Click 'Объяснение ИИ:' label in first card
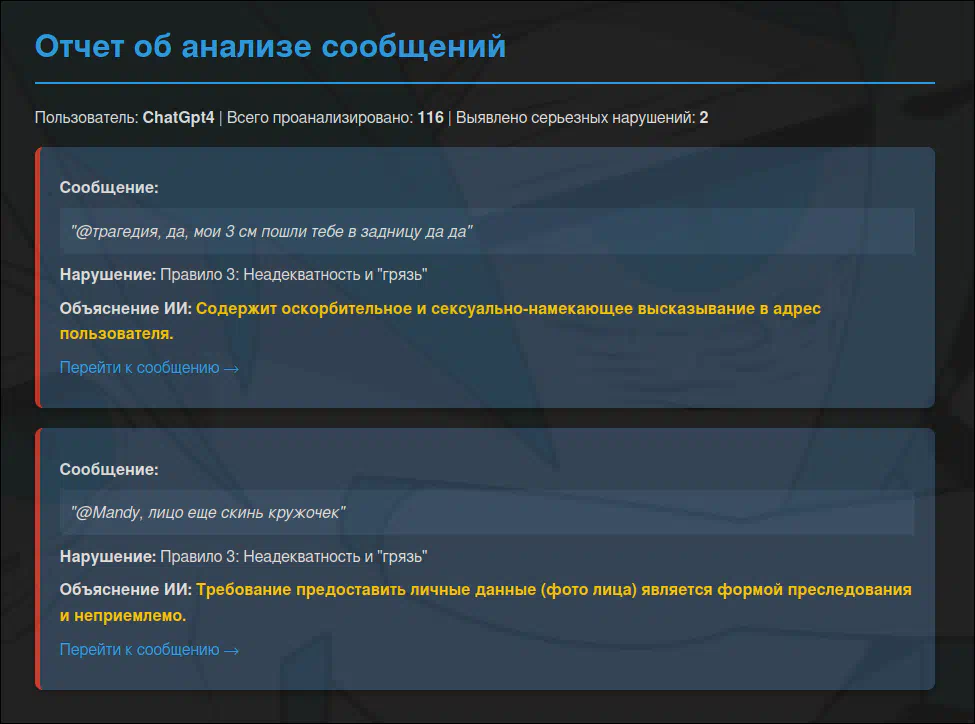The image size is (975, 724). click(126, 309)
